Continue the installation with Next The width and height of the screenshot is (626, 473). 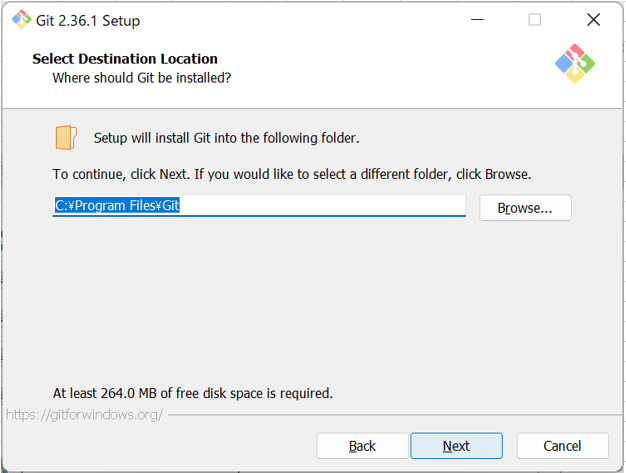(456, 446)
